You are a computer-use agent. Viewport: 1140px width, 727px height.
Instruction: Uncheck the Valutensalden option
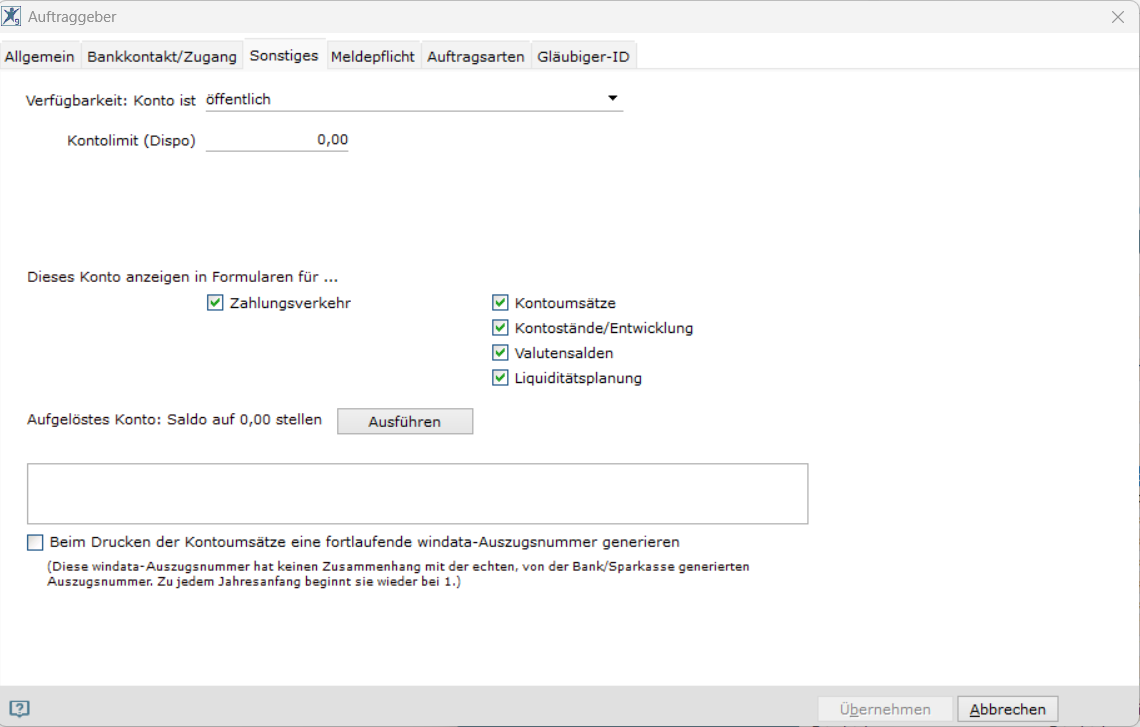tap(499, 353)
